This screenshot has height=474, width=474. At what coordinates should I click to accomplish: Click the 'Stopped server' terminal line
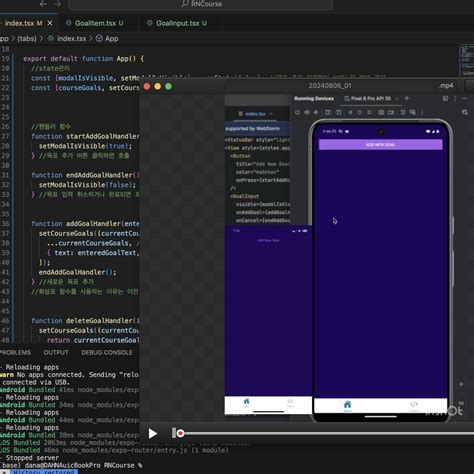32,458
